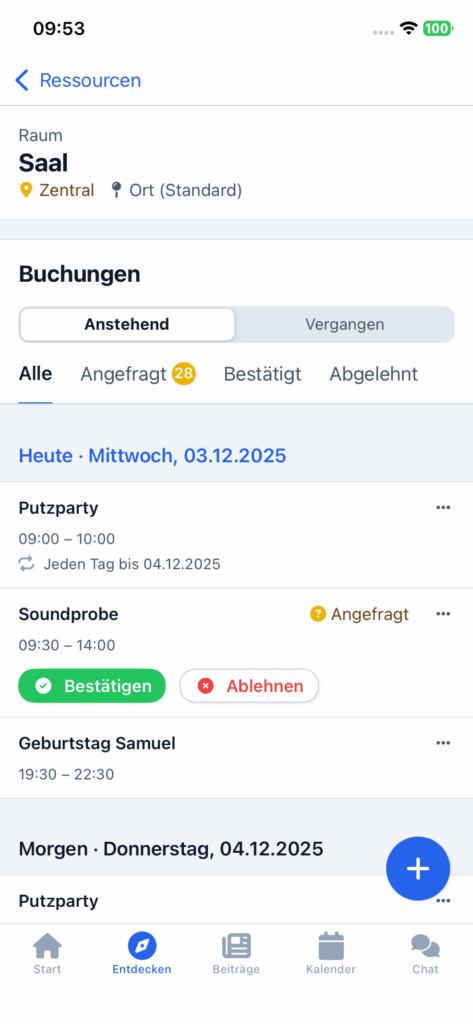The height and width of the screenshot is (1024, 473).
Task: Tap the blue plus add booking button
Action: point(418,869)
